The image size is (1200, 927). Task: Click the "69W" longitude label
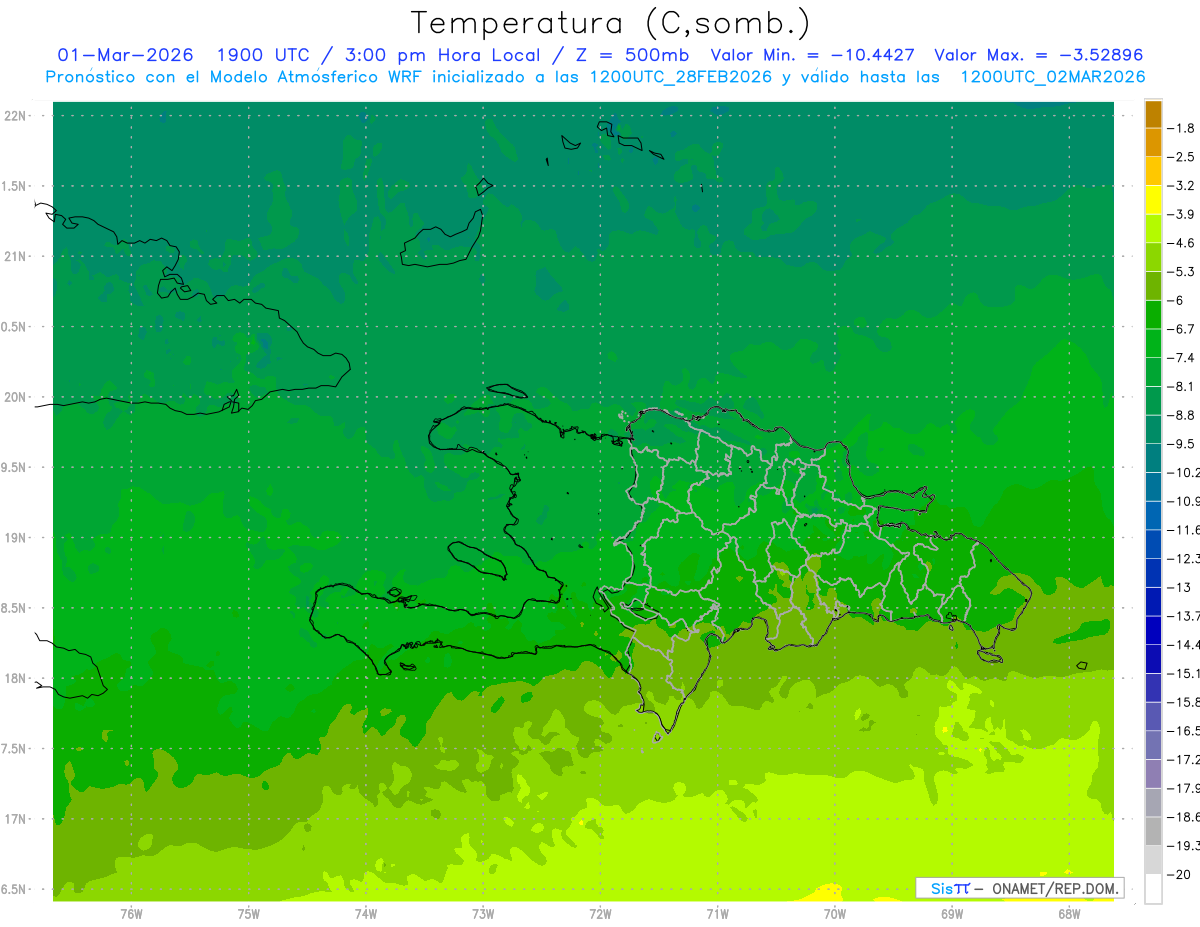point(952,914)
